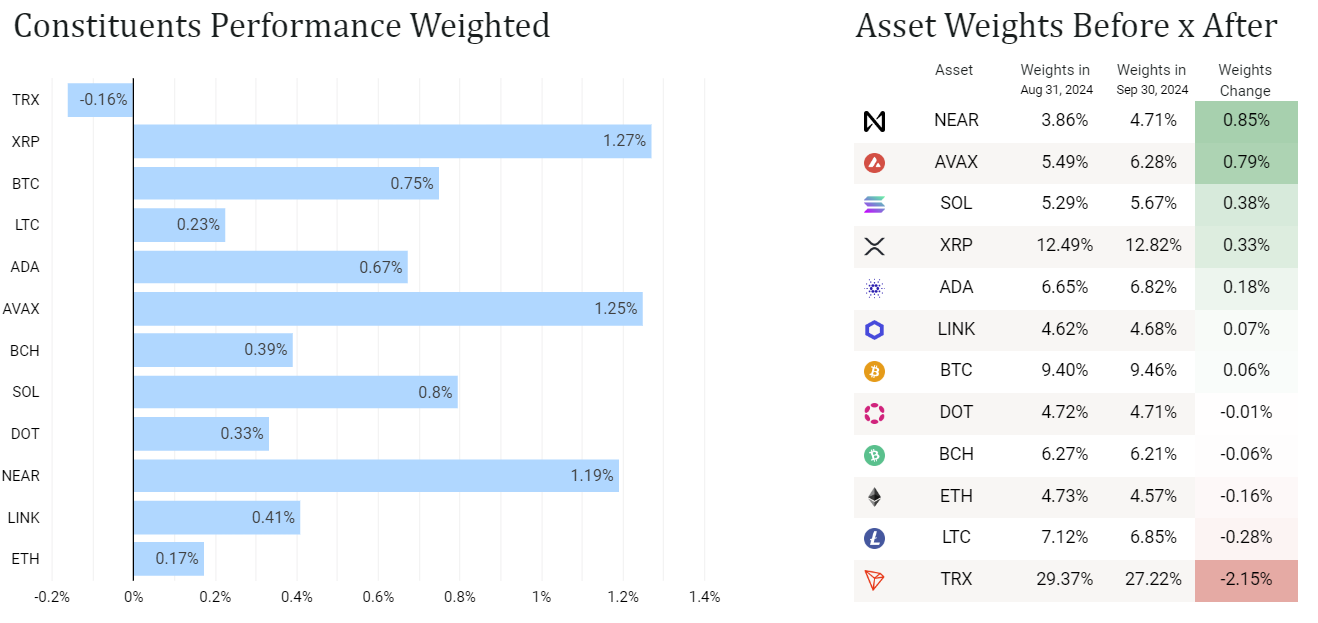Image resolution: width=1318 pixels, height=623 pixels.
Task: Click the NEAR protocol logo icon
Action: click(x=874, y=121)
